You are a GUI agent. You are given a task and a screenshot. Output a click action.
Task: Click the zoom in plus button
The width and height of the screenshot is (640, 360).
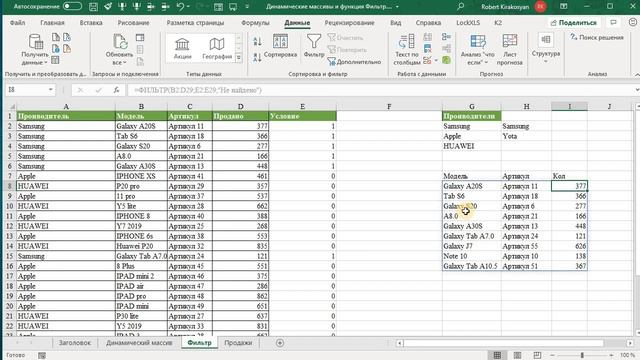click(x=611, y=356)
